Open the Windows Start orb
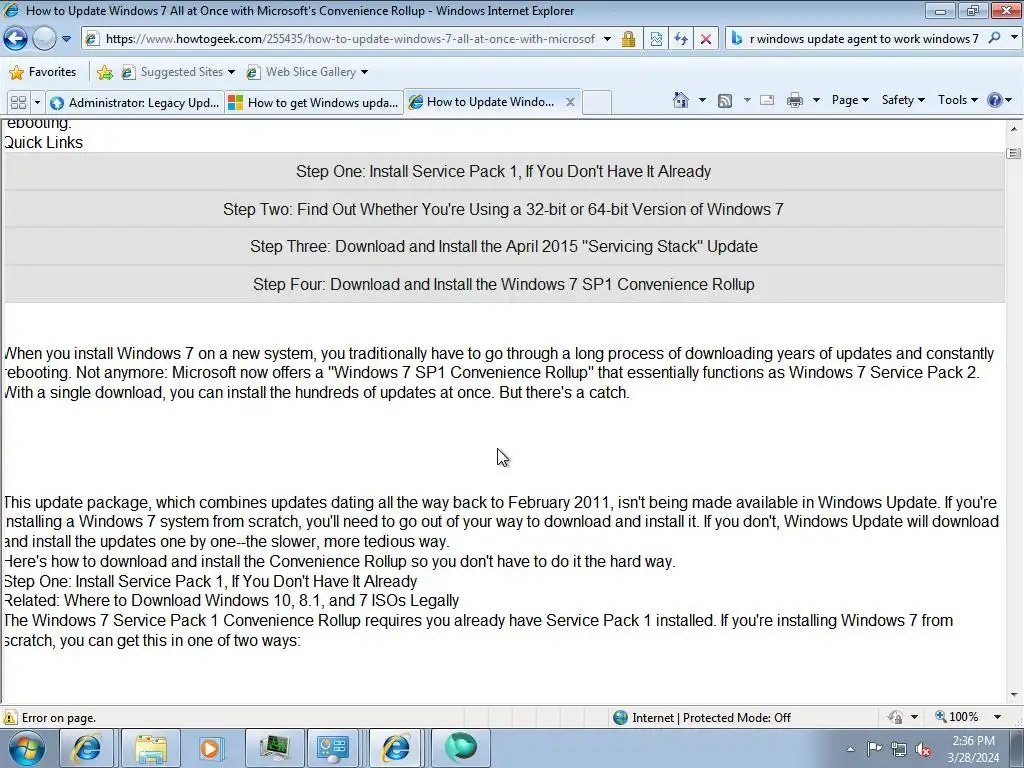 click(27, 748)
